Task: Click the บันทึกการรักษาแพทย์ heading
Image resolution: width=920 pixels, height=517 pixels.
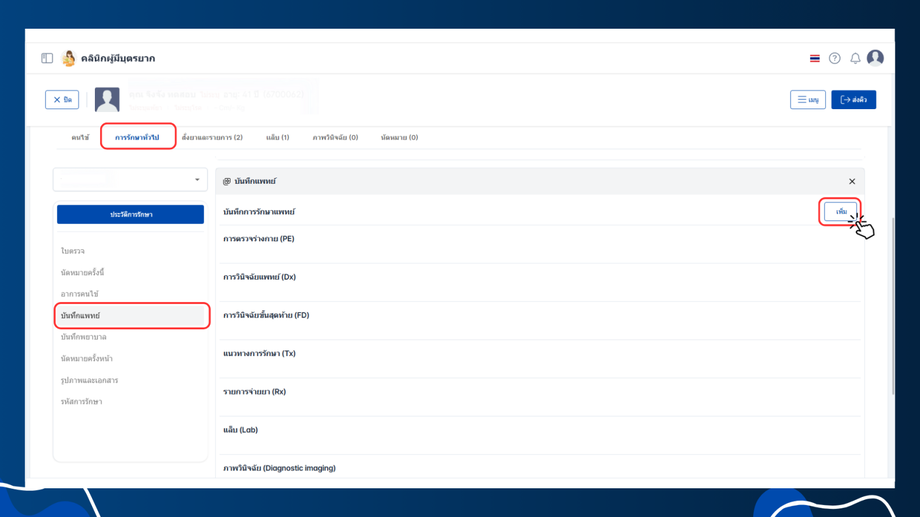Action: pyautogui.click(x=259, y=211)
